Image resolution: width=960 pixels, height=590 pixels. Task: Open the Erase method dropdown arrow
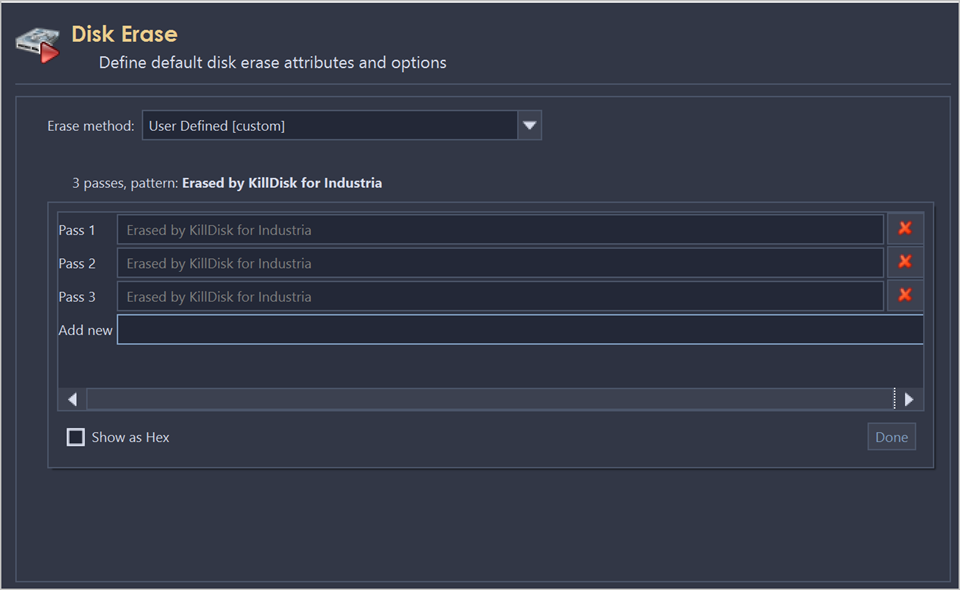(530, 126)
